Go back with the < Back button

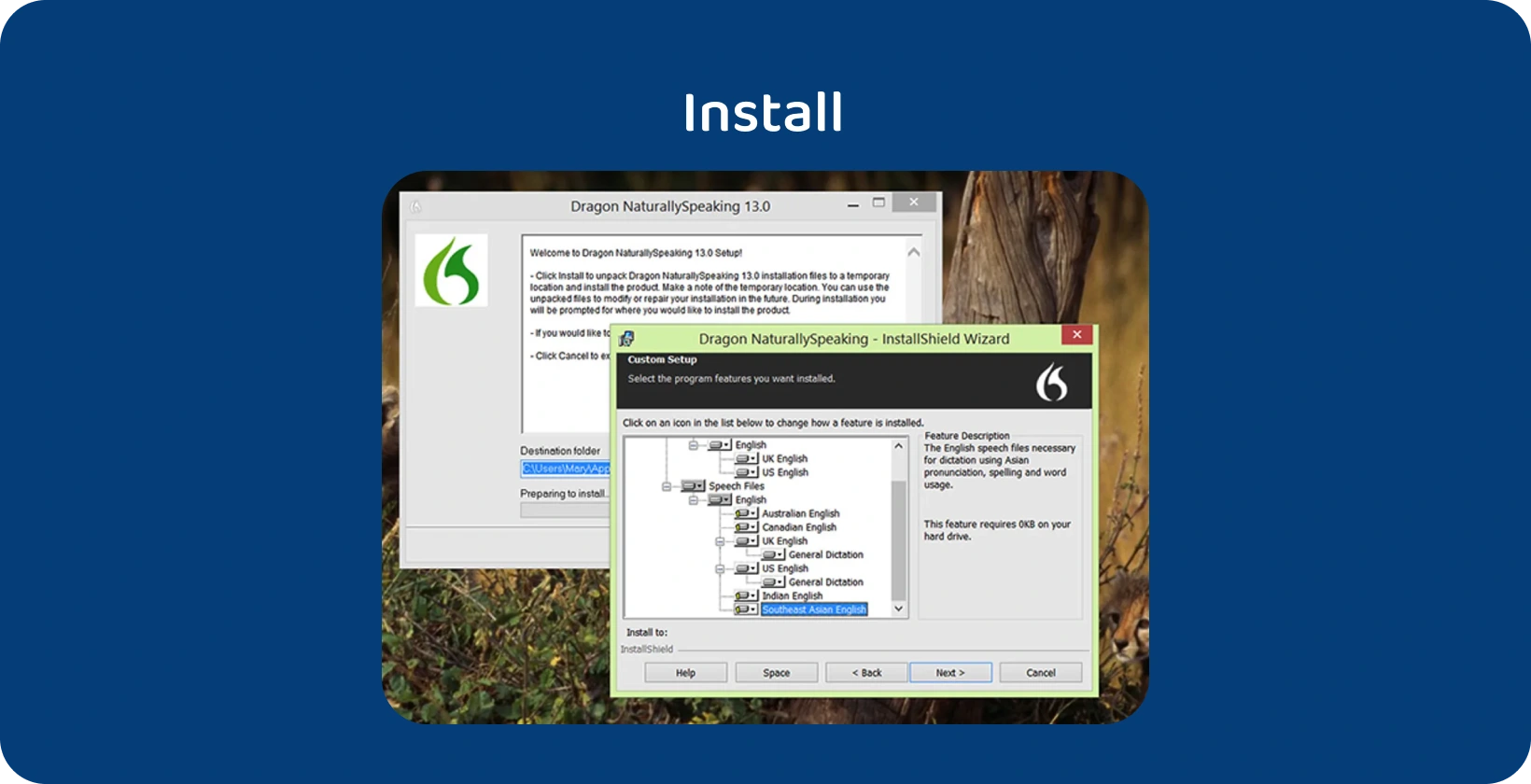point(866,673)
